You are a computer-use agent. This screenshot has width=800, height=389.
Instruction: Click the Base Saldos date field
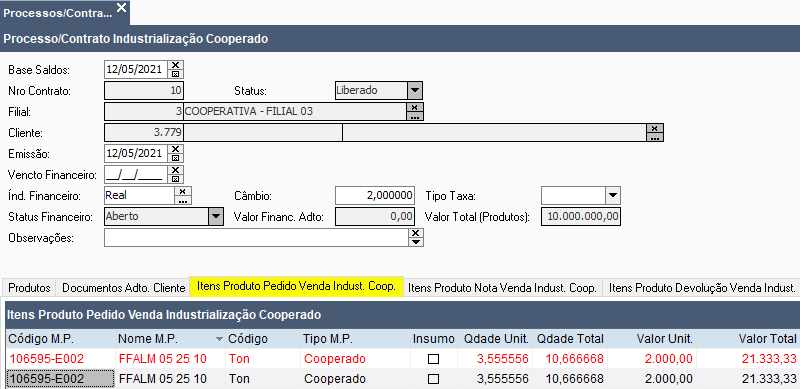(x=136, y=69)
